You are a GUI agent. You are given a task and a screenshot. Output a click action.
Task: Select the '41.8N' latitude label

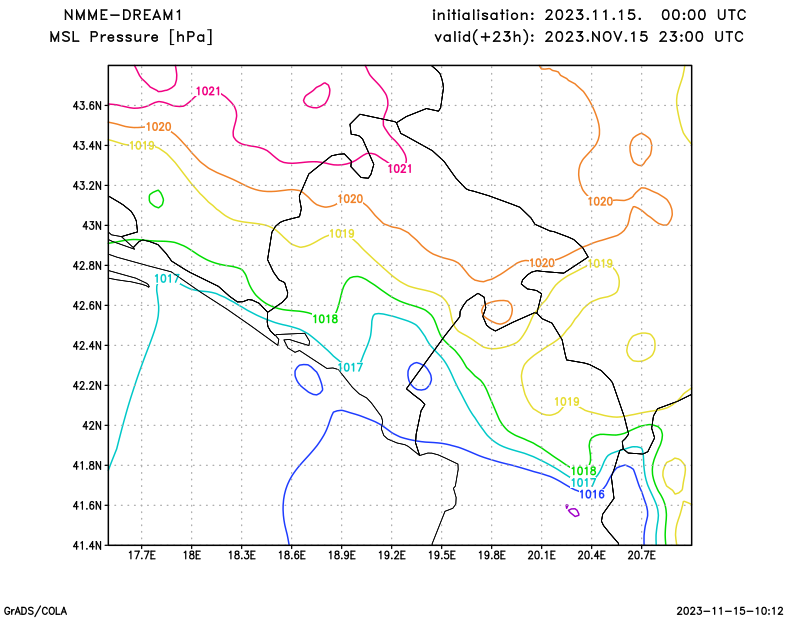coord(87,466)
